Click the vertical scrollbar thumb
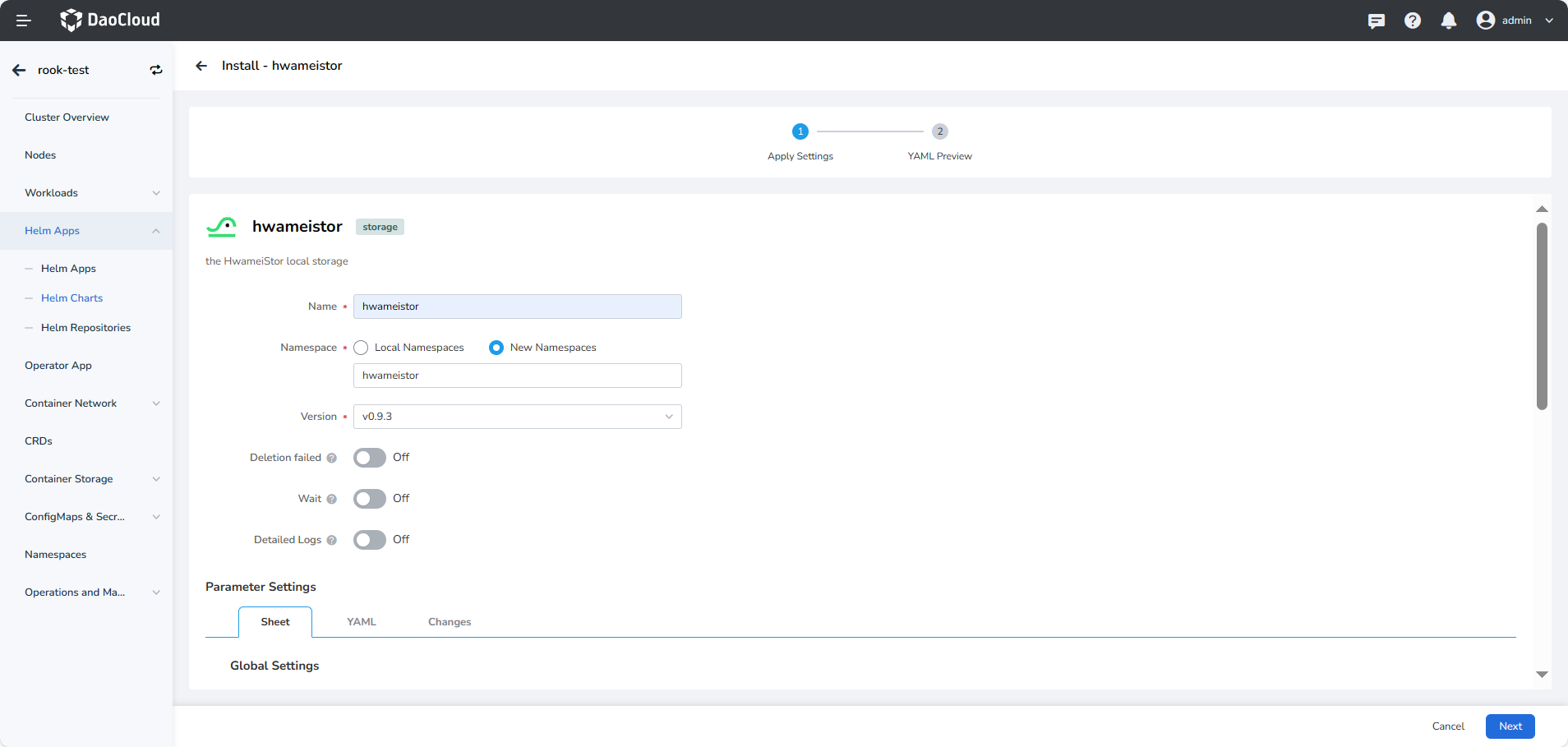The height and width of the screenshot is (747, 1568). point(1542,316)
